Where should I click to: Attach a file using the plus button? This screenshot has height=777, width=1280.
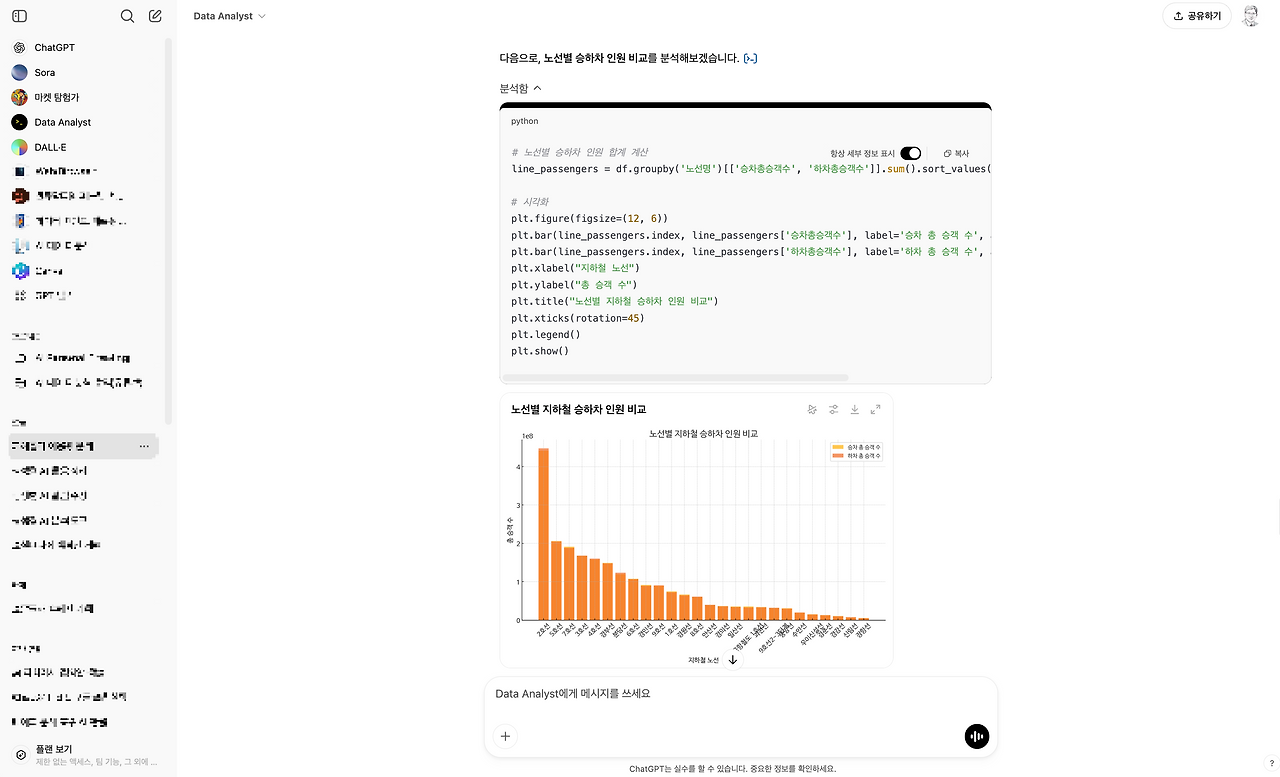(x=505, y=736)
